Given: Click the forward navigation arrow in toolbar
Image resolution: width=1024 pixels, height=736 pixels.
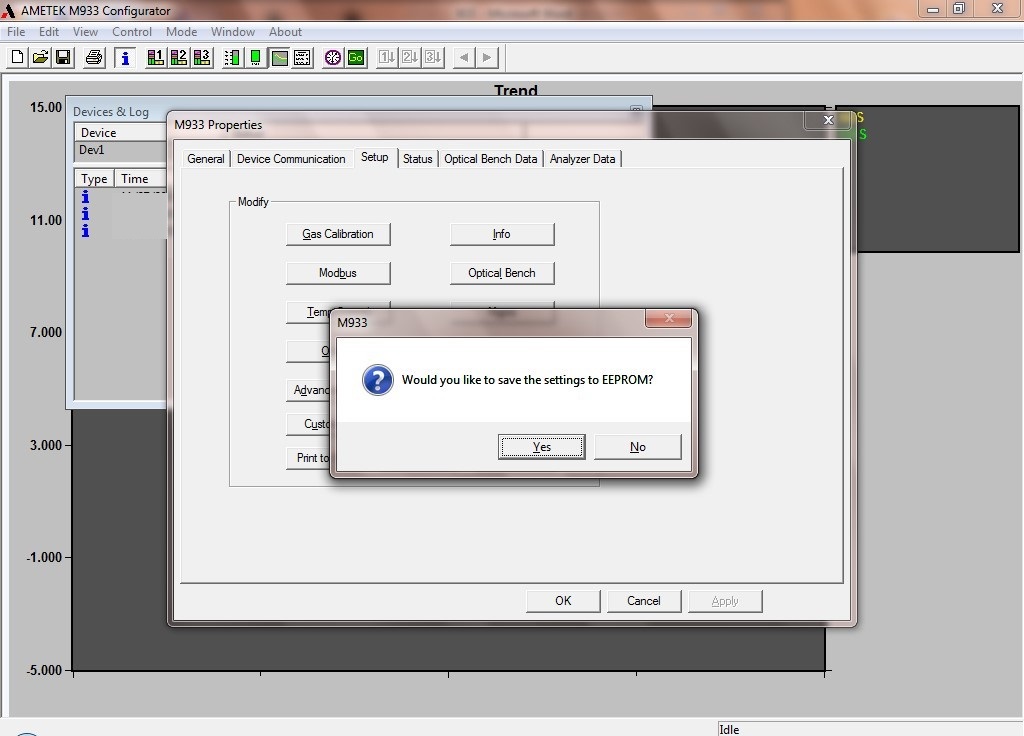Looking at the screenshot, I should point(489,57).
